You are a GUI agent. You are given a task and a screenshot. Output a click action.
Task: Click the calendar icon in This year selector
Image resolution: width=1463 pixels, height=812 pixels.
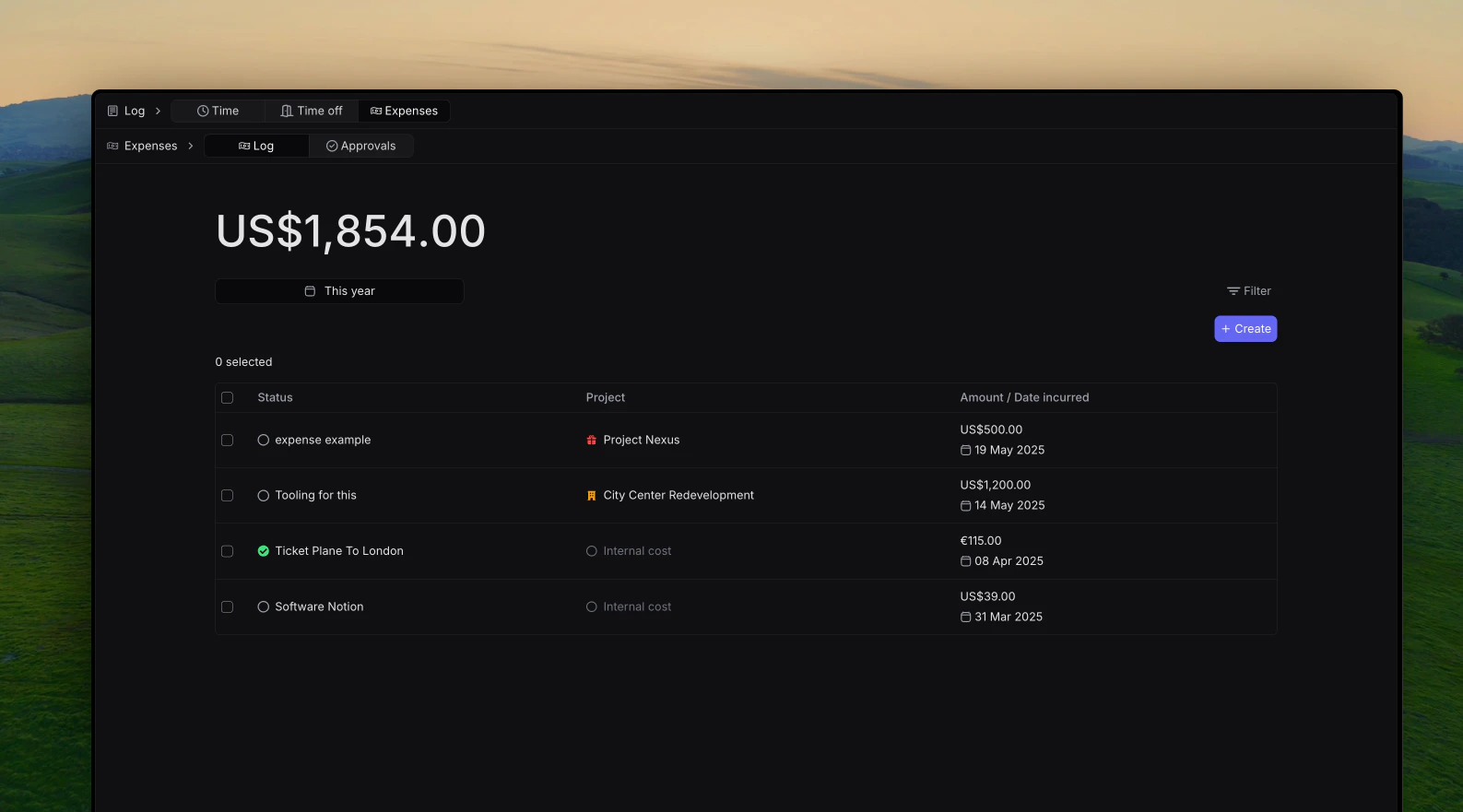(x=310, y=291)
